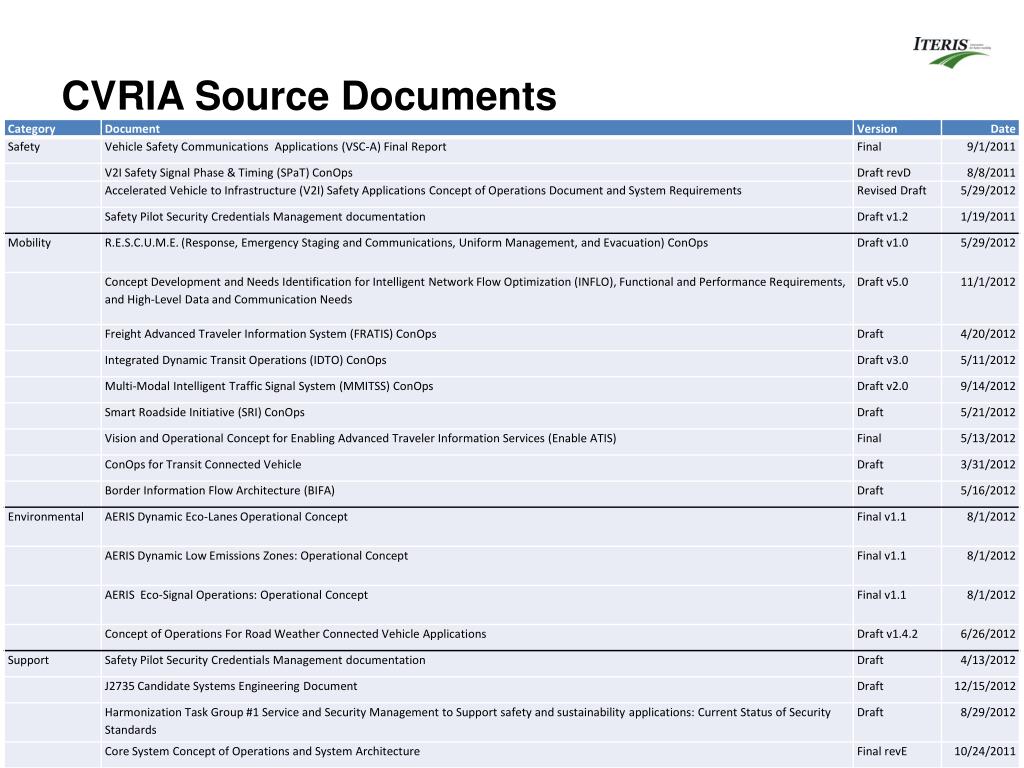Click the Enable ATIS Vision document
Screen dimensions: 1024x768
coord(360,439)
